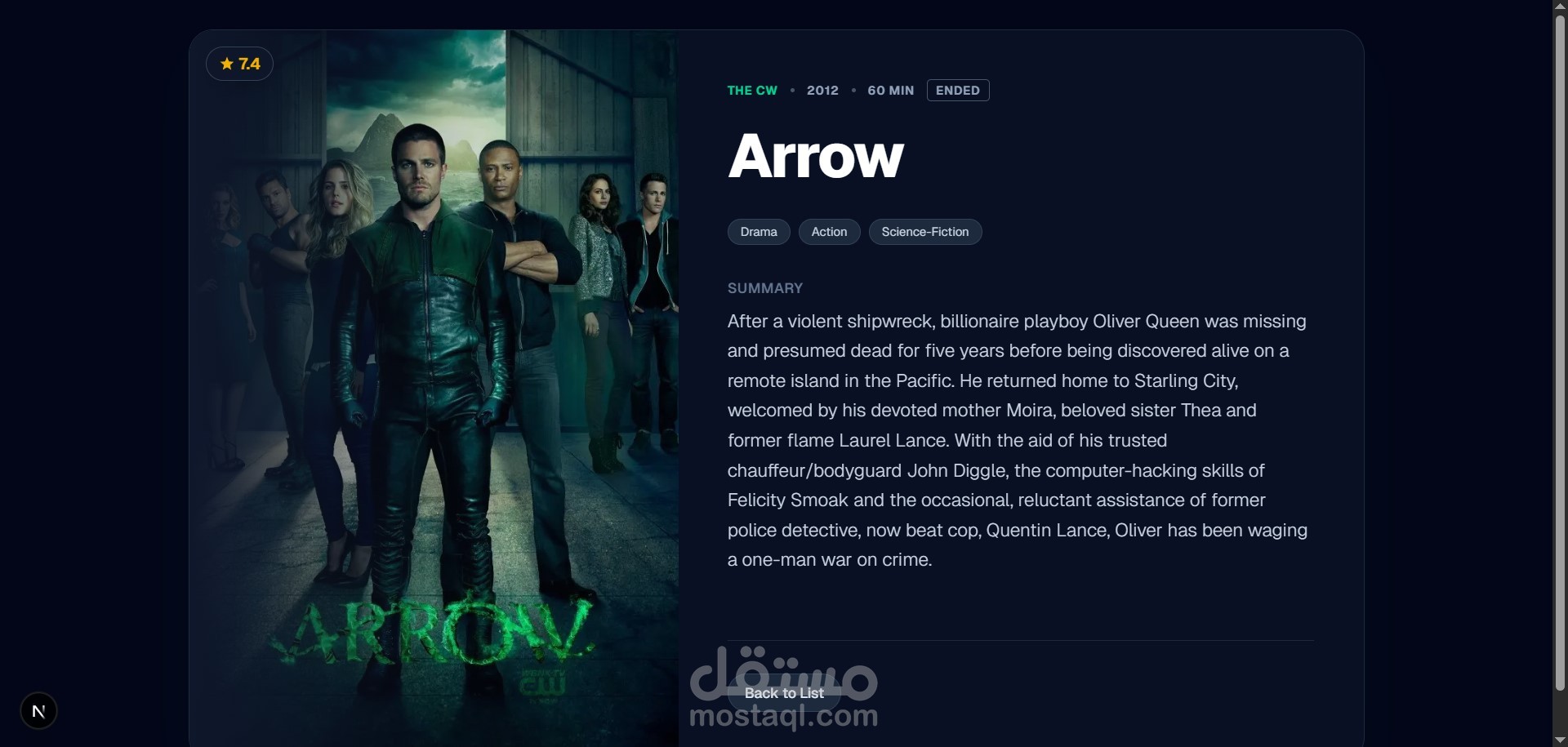The height and width of the screenshot is (747, 1568).
Task: Click the Back to List button
Action: pyautogui.click(x=784, y=693)
